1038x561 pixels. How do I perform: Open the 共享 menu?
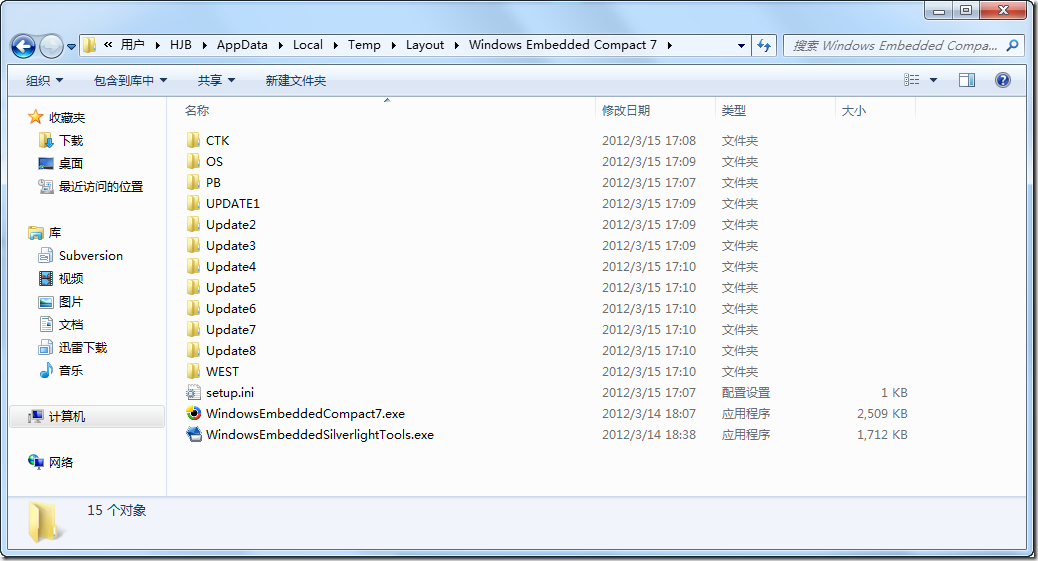(216, 80)
